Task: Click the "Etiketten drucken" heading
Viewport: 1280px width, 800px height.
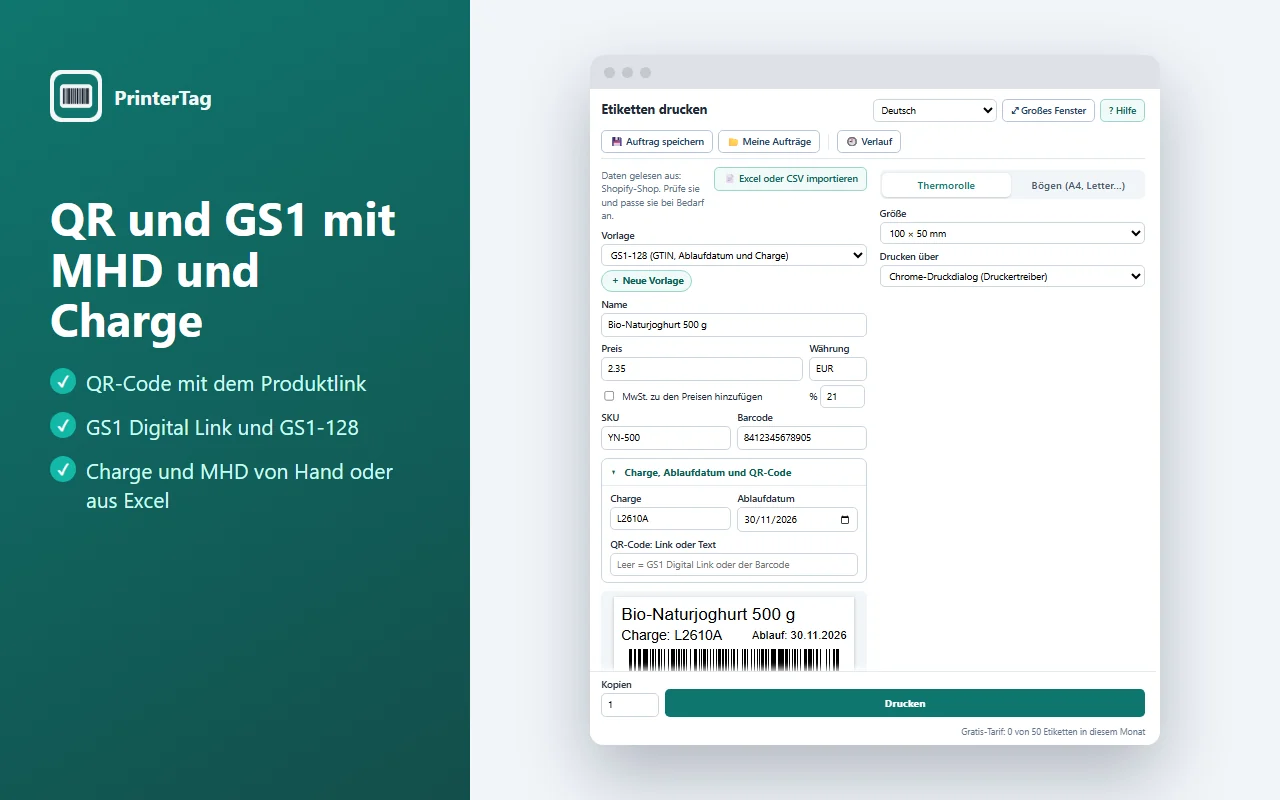Action: point(654,110)
